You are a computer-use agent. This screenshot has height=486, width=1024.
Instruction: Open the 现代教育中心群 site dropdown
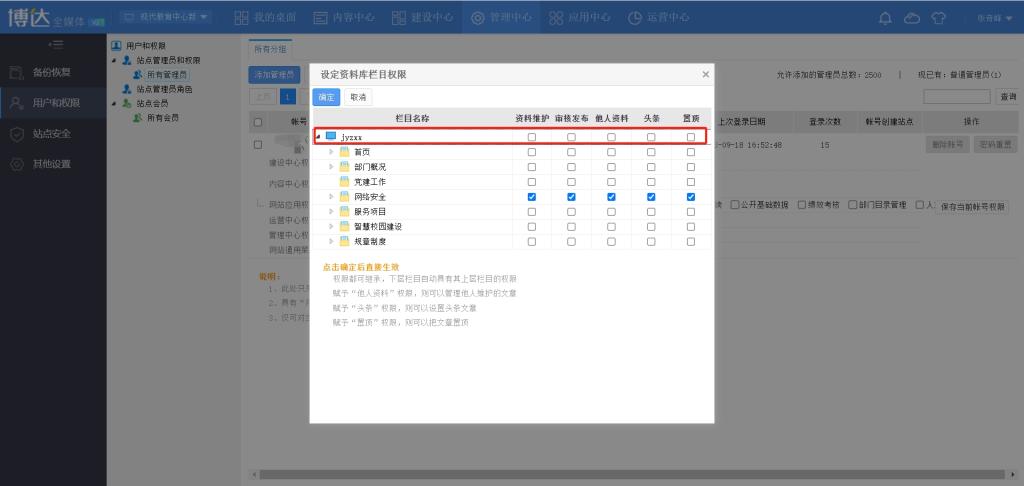point(166,18)
